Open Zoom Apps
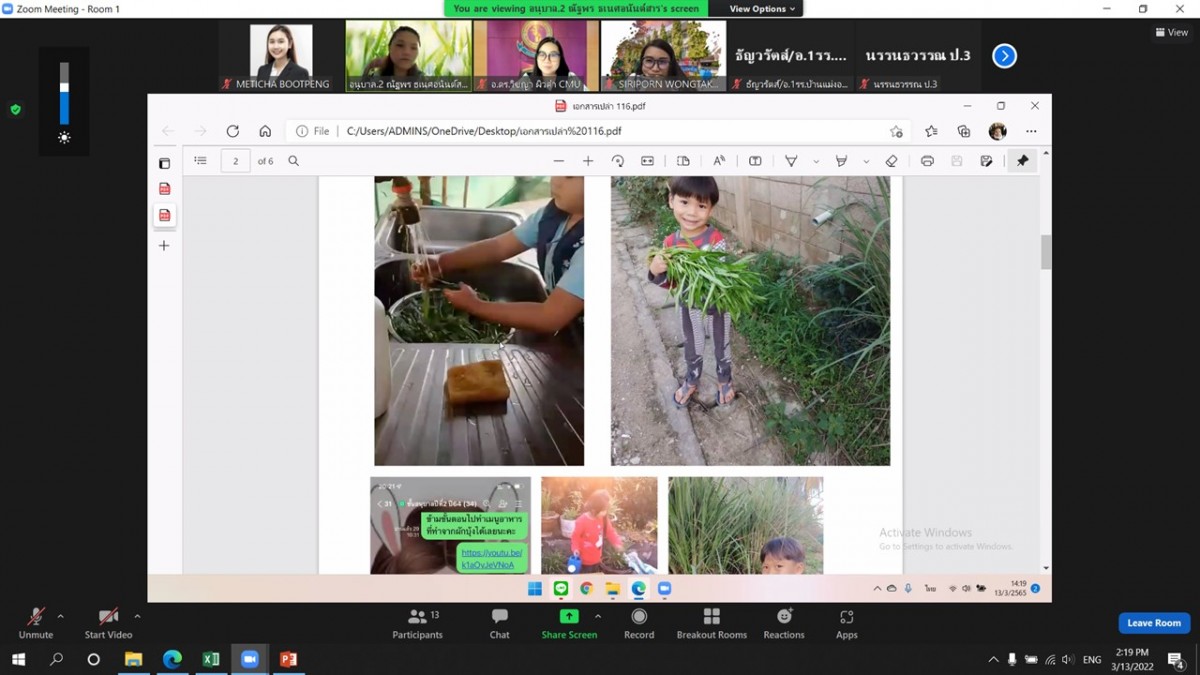This screenshot has width=1200, height=675. 847,623
